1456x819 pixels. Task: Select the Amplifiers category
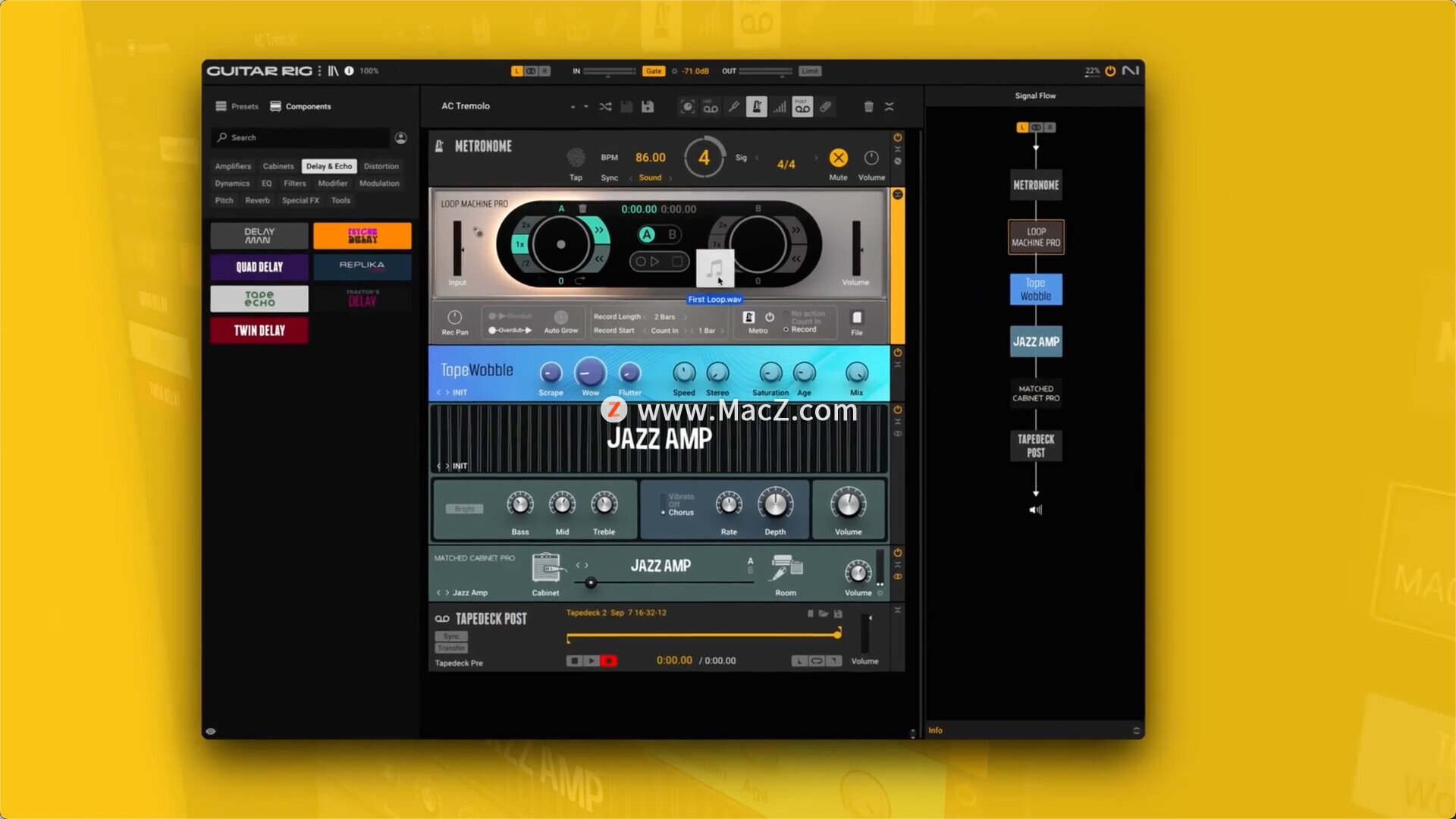(x=233, y=166)
